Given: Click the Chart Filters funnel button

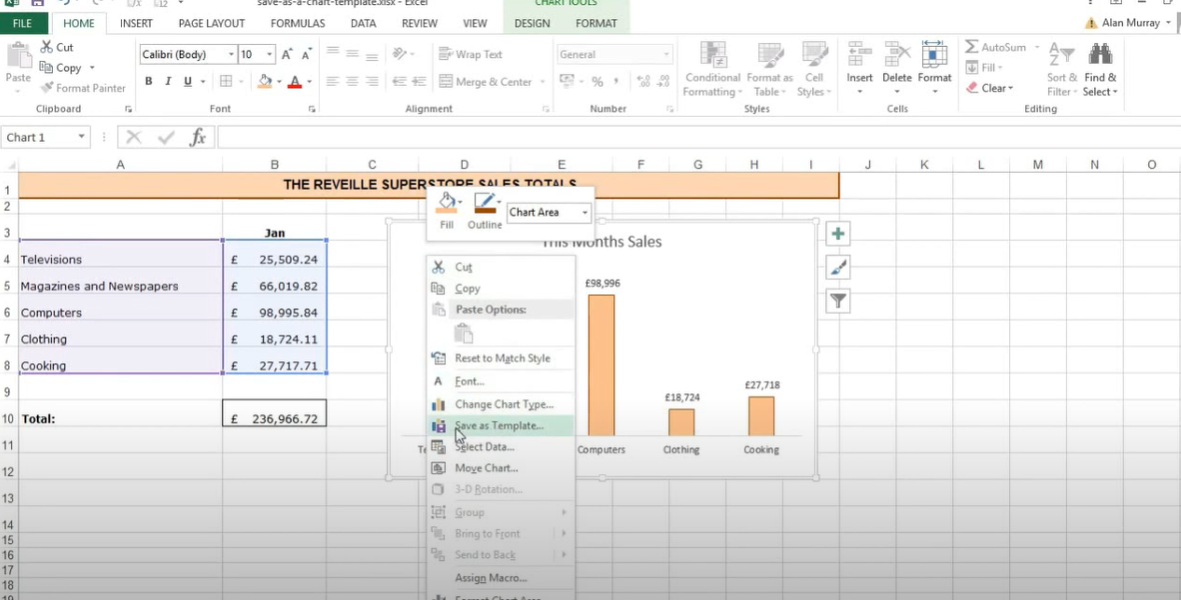Looking at the screenshot, I should click(838, 301).
